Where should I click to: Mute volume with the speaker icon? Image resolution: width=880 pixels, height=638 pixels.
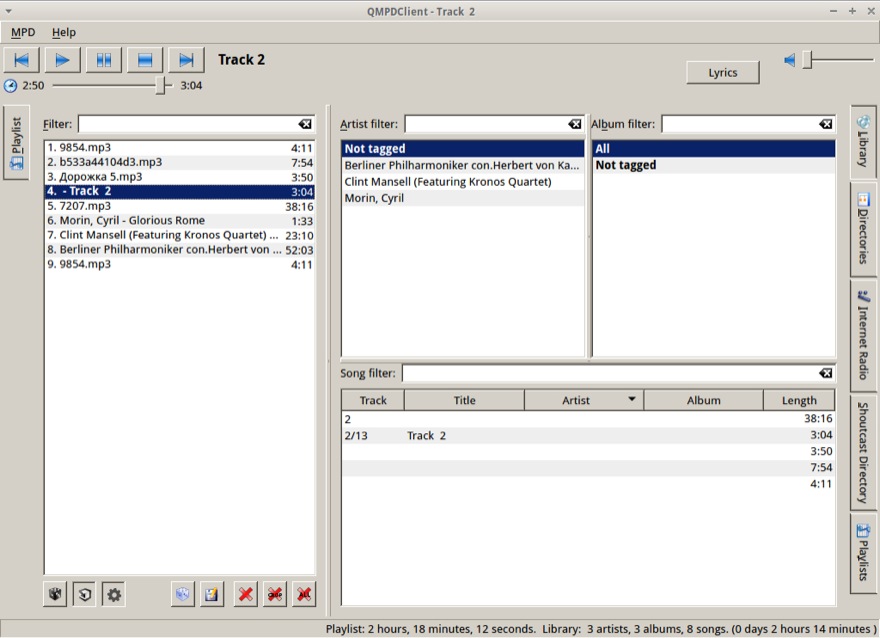click(790, 60)
